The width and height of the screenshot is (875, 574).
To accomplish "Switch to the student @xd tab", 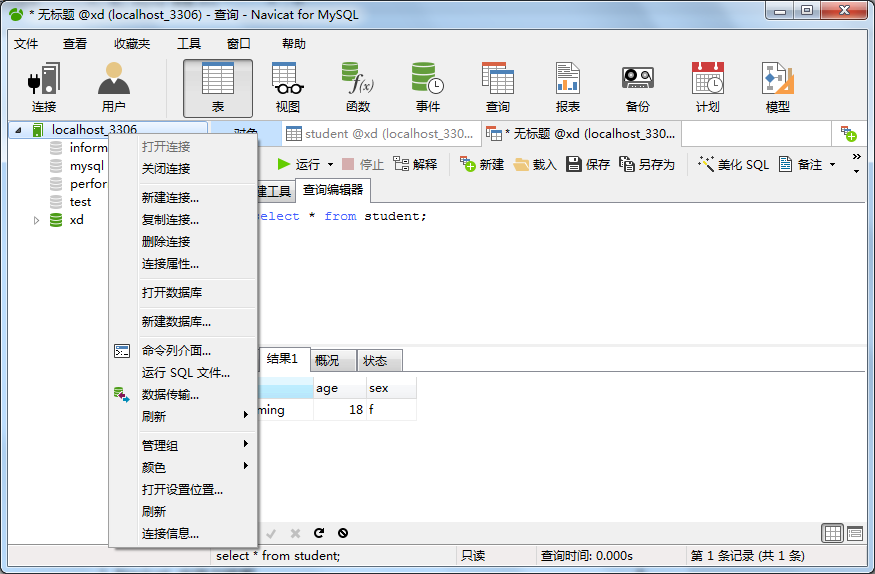I will pos(381,134).
